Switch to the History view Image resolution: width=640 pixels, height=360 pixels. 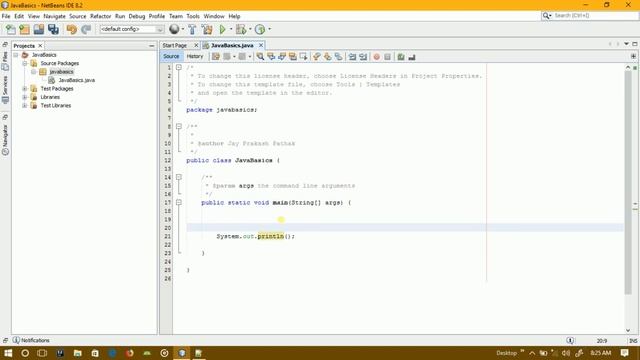tap(195, 57)
